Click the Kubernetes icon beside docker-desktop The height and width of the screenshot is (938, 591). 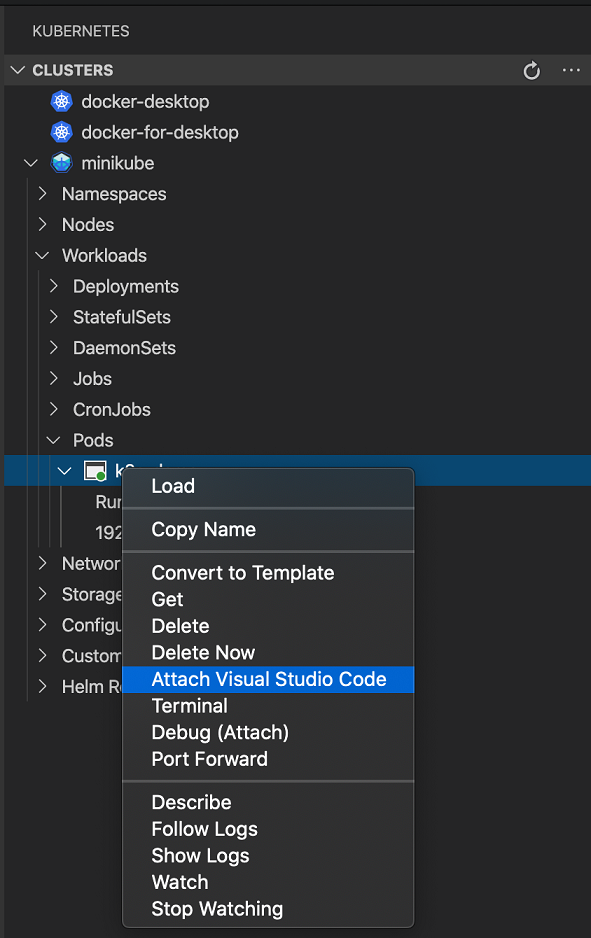coord(61,101)
